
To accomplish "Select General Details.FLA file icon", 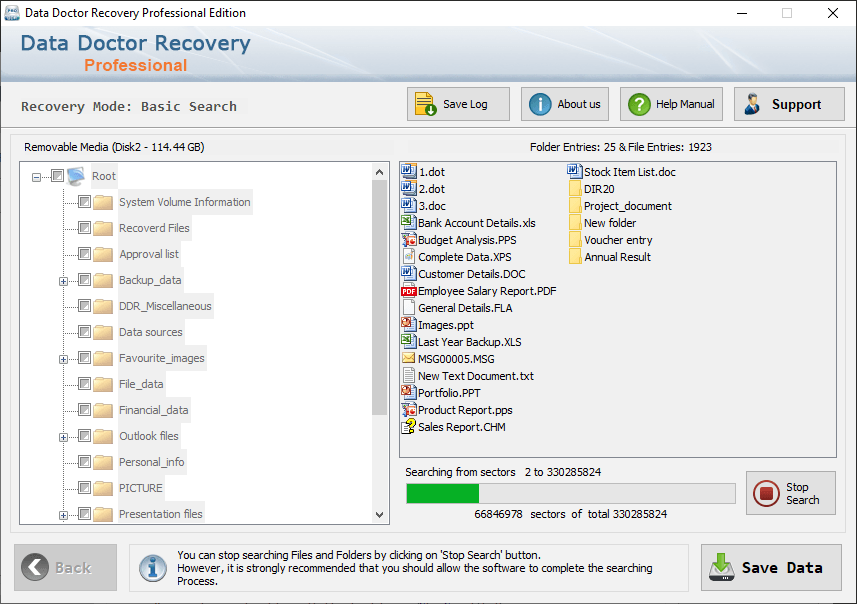I will point(409,308).
